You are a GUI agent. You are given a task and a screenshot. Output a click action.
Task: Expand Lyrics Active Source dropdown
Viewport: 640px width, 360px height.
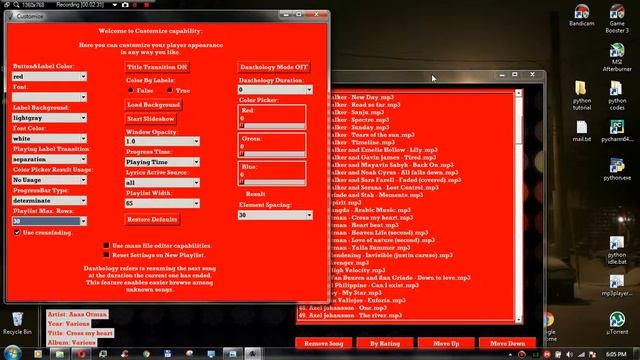(x=162, y=182)
